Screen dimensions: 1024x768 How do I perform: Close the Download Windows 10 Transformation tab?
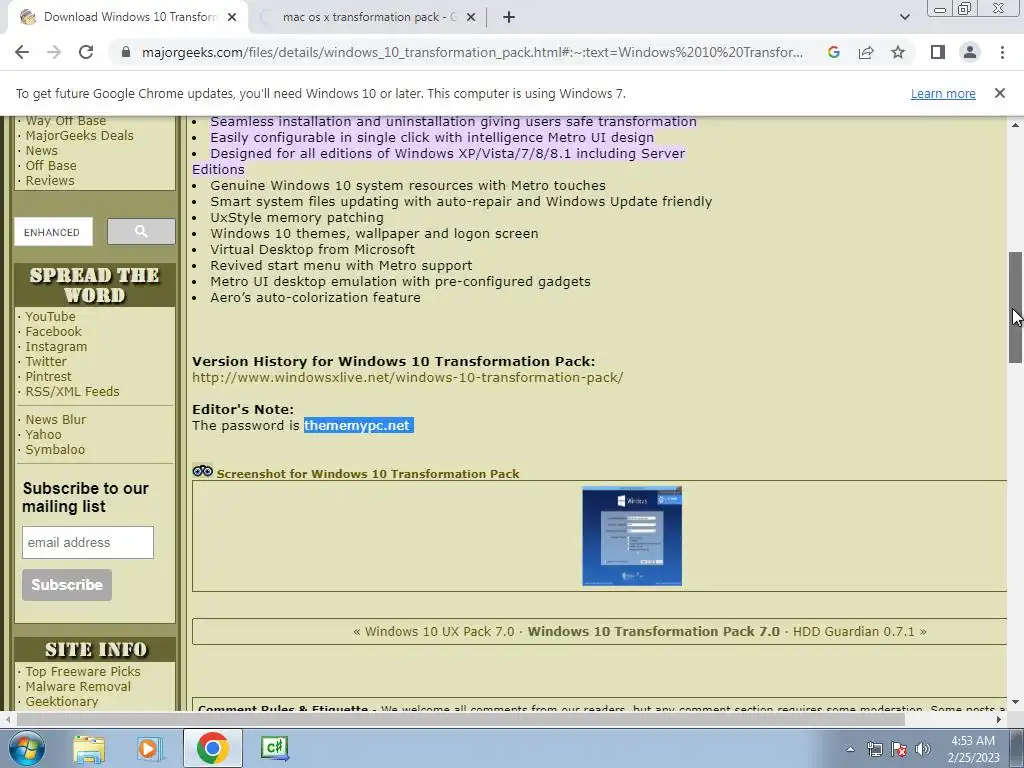pyautogui.click(x=232, y=17)
